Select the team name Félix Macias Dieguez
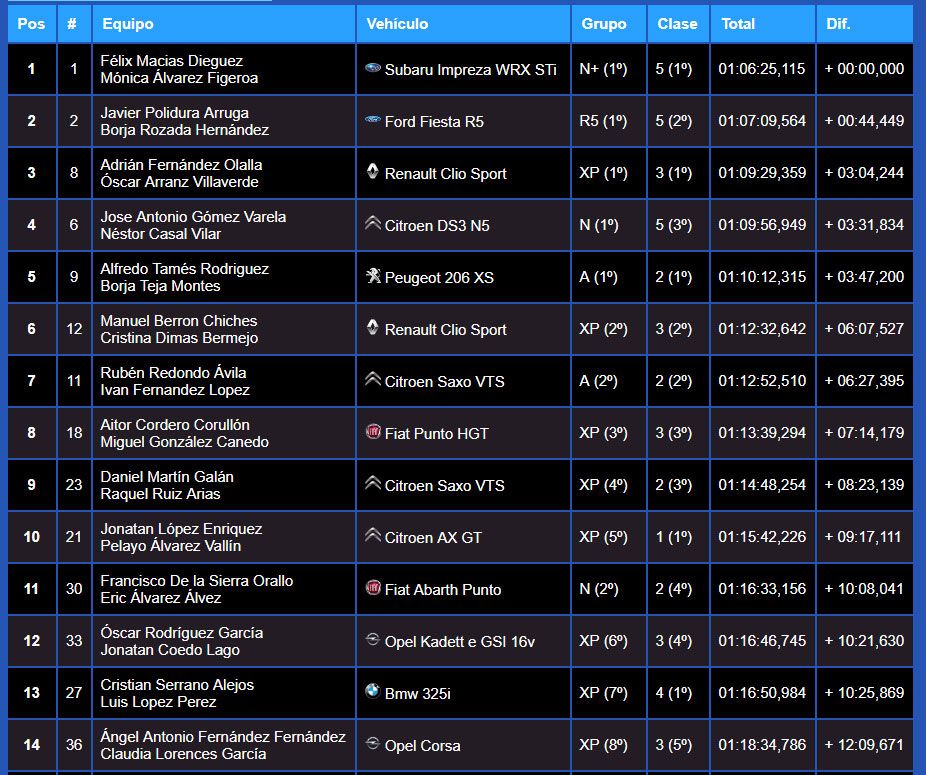 click(x=172, y=61)
